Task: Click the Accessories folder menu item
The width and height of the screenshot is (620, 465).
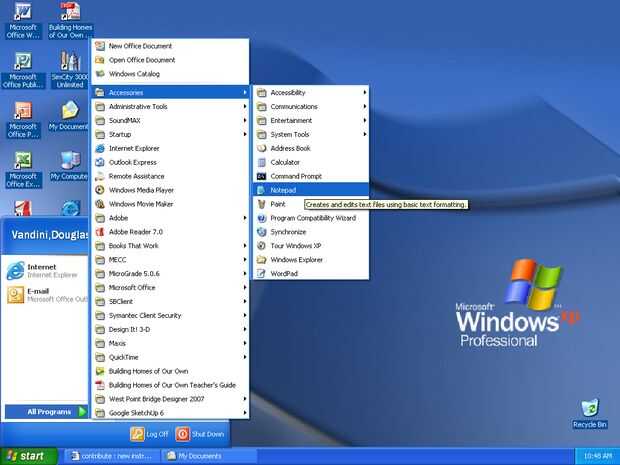Action: click(x=170, y=93)
